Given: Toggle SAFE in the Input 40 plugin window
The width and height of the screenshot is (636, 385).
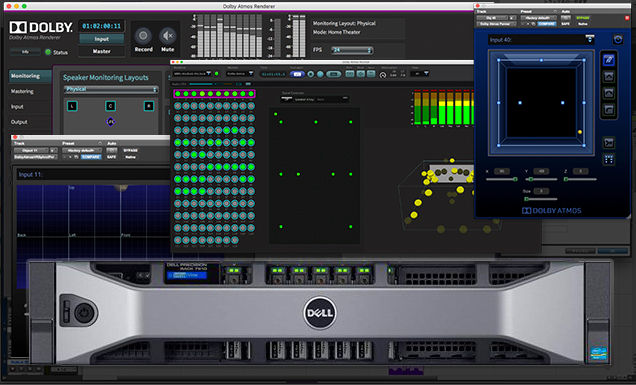Looking at the screenshot, I should pyautogui.click(x=565, y=24).
